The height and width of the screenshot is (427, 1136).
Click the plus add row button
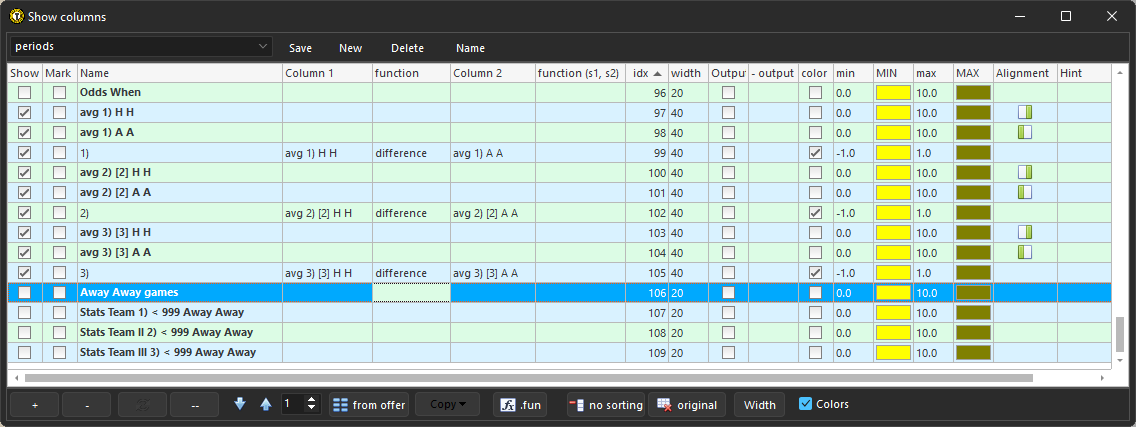(35, 405)
